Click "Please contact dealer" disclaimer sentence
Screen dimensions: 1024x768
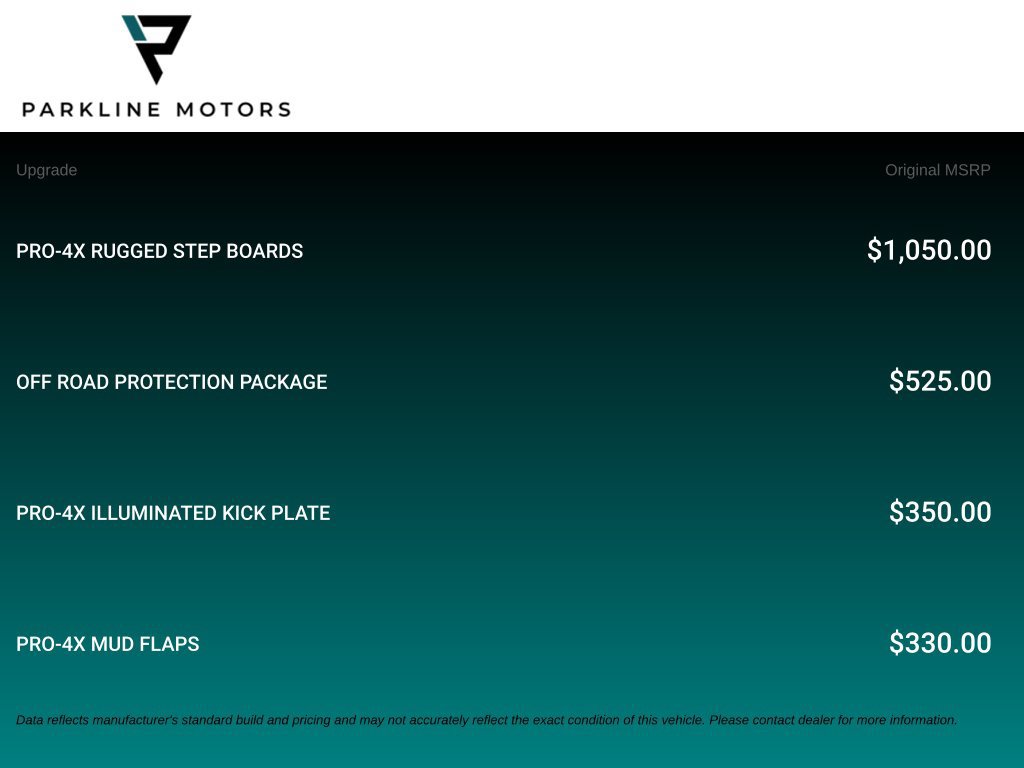[x=833, y=720]
